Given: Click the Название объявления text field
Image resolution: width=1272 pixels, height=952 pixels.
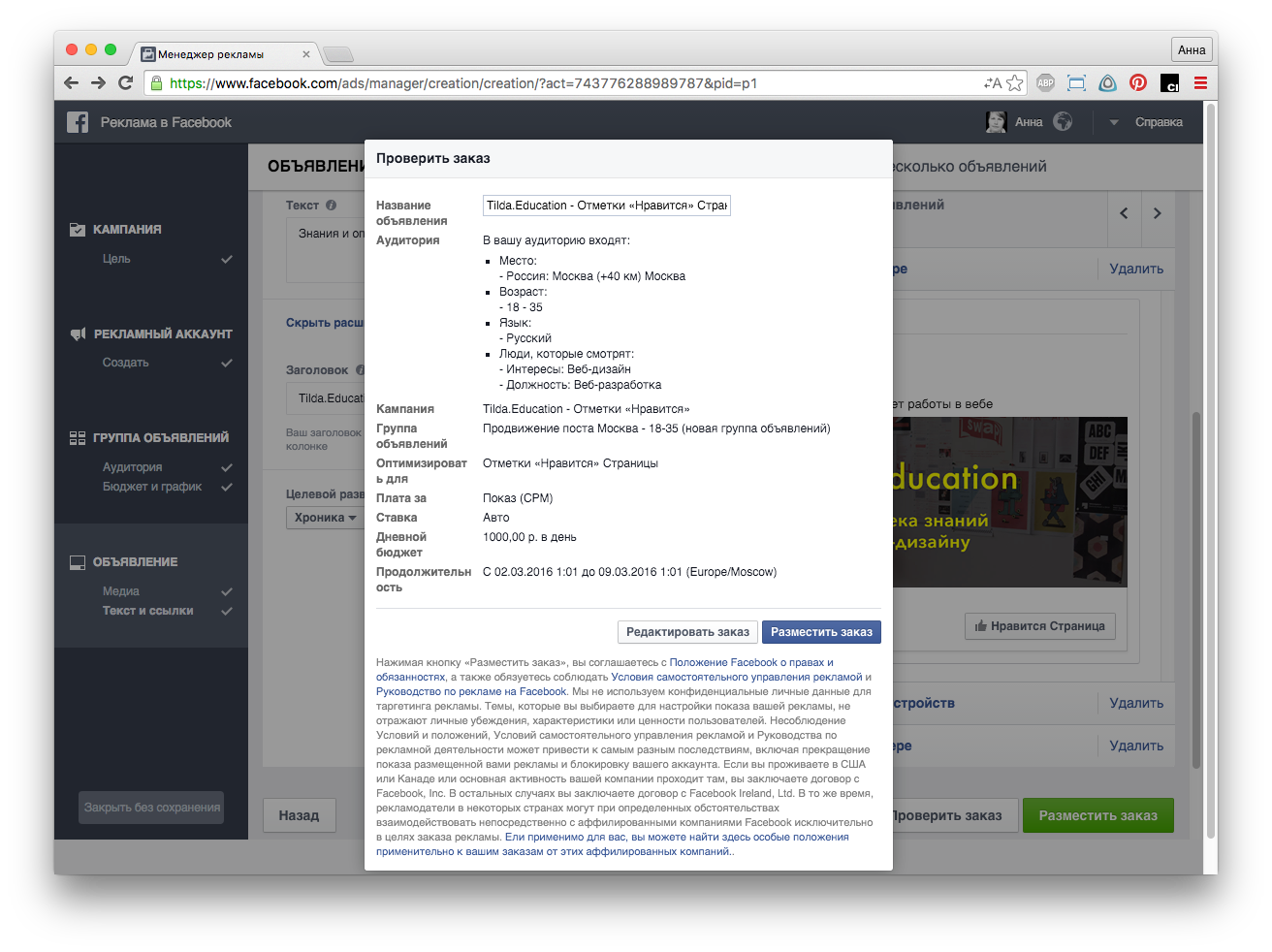Looking at the screenshot, I should [606, 206].
